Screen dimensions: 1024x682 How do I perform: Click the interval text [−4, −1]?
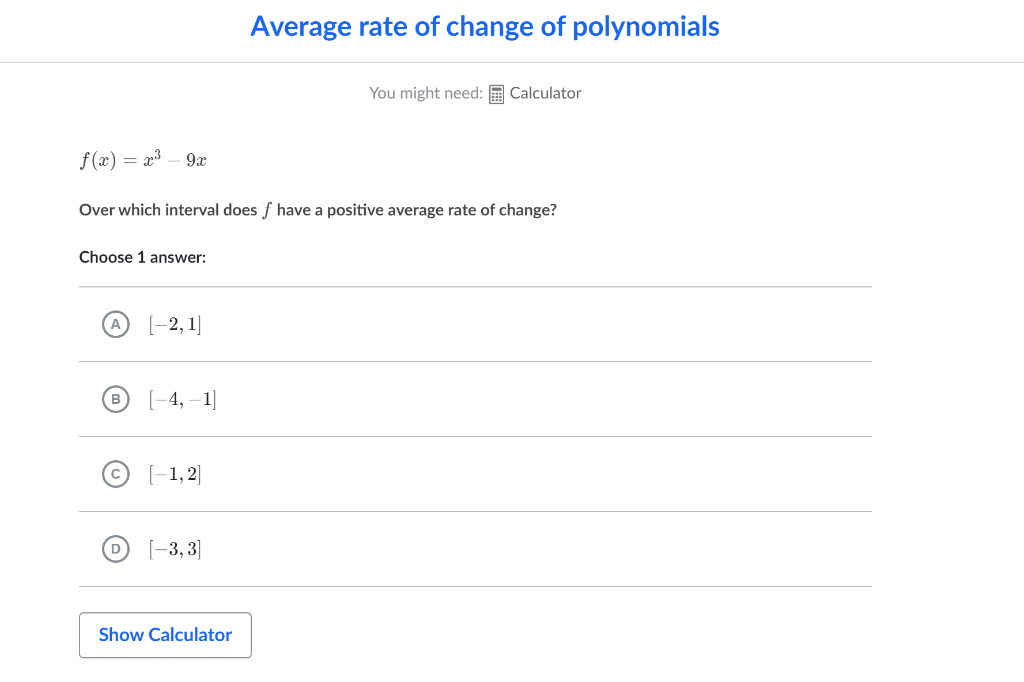click(182, 399)
